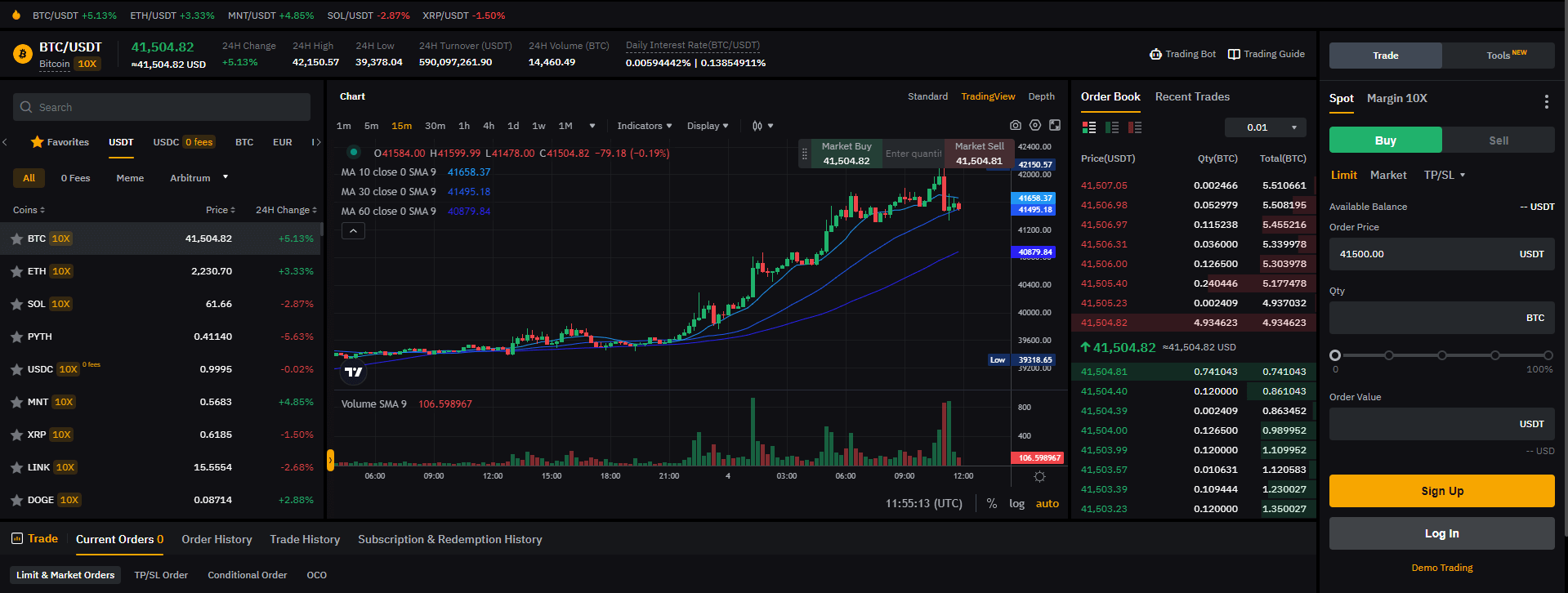Show only sell orders in the order book
Viewport: 1568px width, 593px height.
(x=1134, y=127)
